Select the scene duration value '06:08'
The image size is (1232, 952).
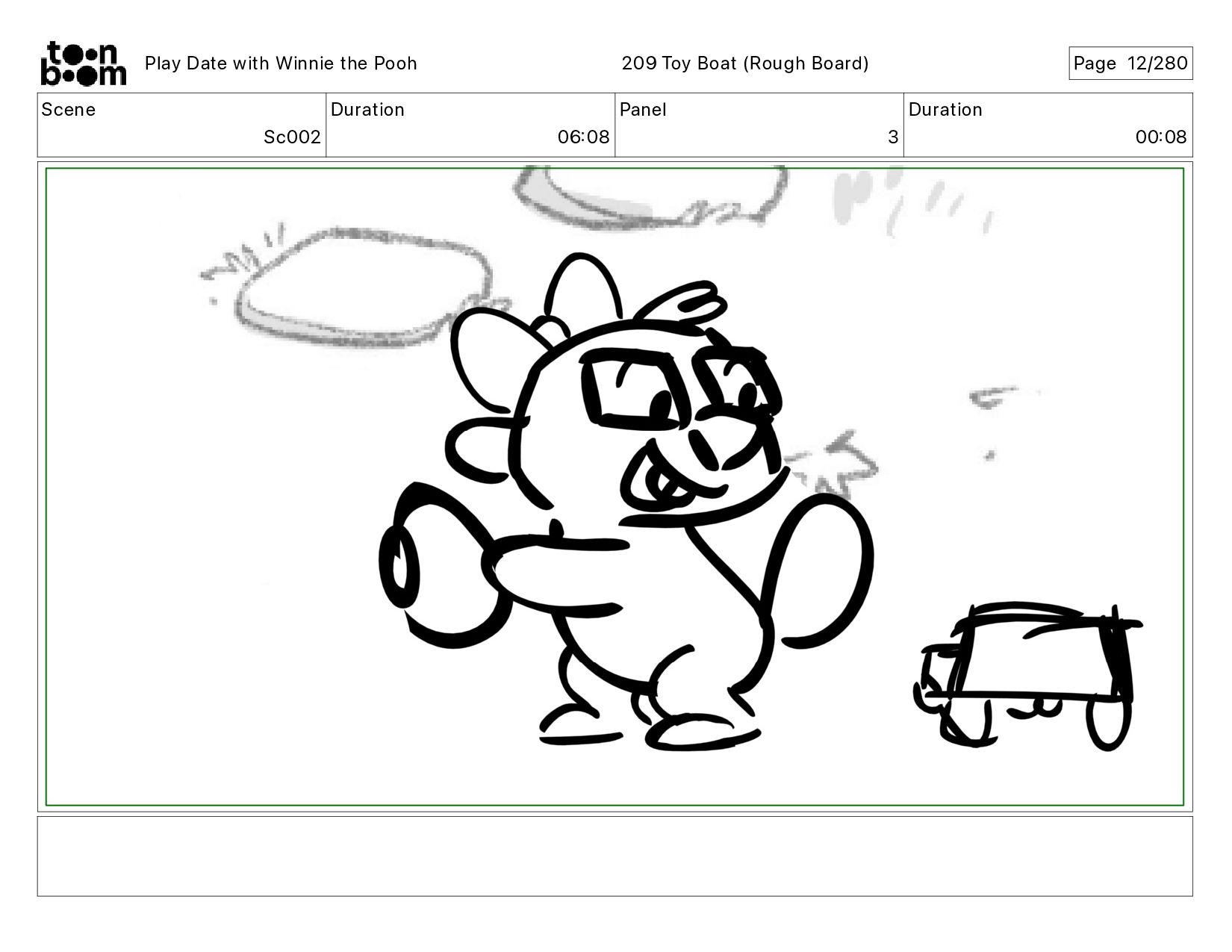(x=583, y=137)
